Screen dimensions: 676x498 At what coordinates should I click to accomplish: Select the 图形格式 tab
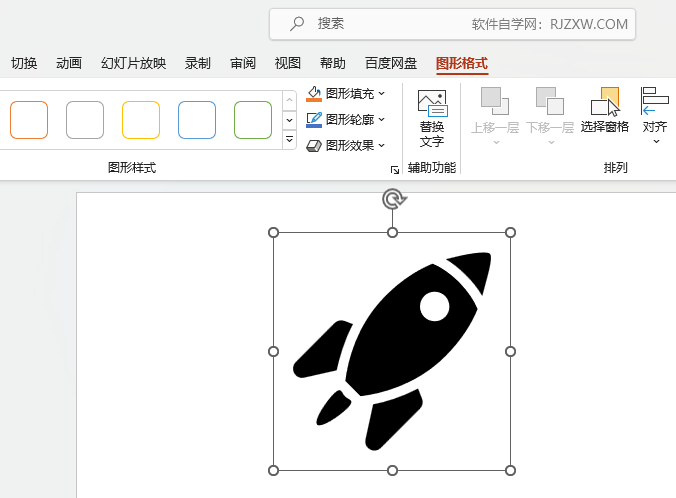[462, 63]
